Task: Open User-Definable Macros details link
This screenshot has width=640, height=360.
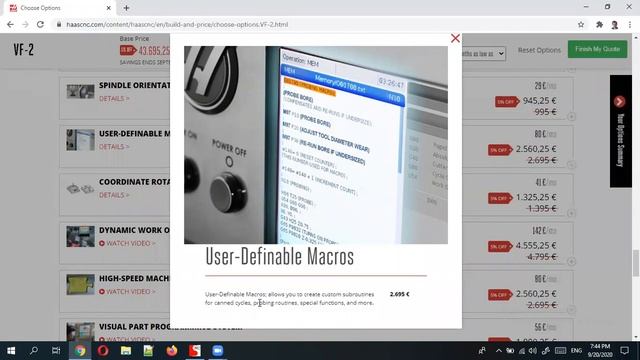Action: point(114,147)
